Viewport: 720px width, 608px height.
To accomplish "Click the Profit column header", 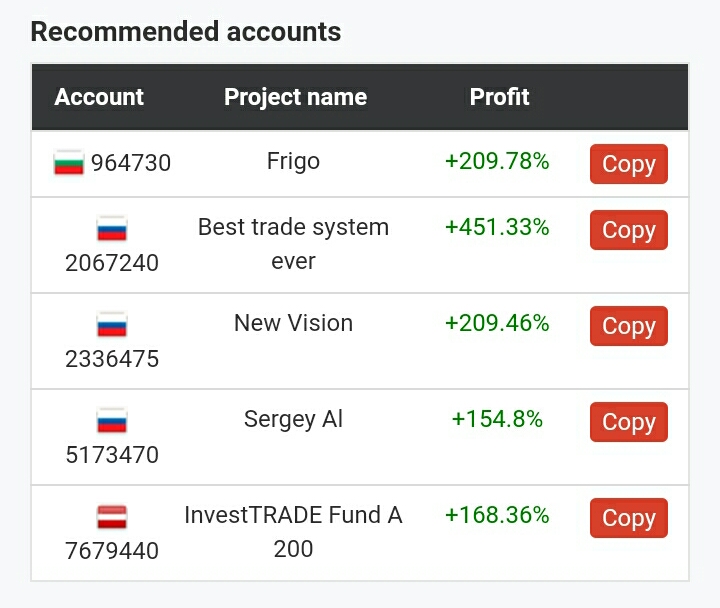I will click(x=500, y=97).
